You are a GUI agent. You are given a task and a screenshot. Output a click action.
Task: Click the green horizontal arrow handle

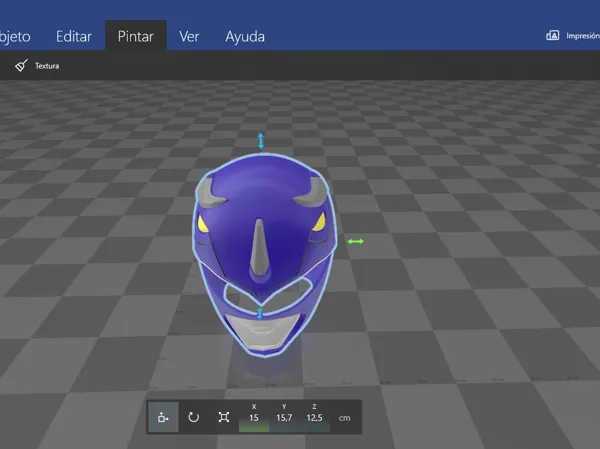tap(356, 241)
